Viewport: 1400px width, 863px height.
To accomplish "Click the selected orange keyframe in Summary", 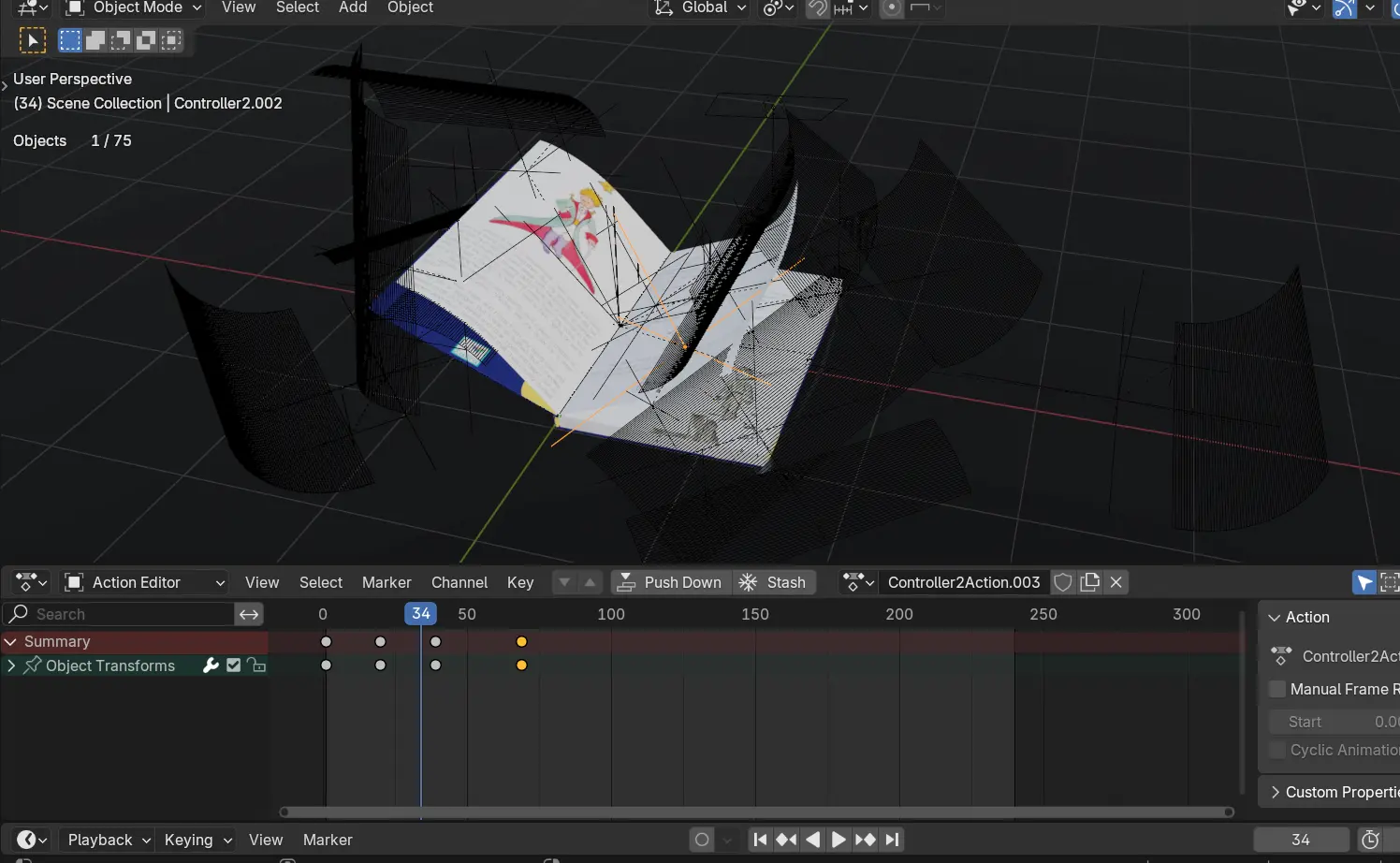I will [x=521, y=642].
